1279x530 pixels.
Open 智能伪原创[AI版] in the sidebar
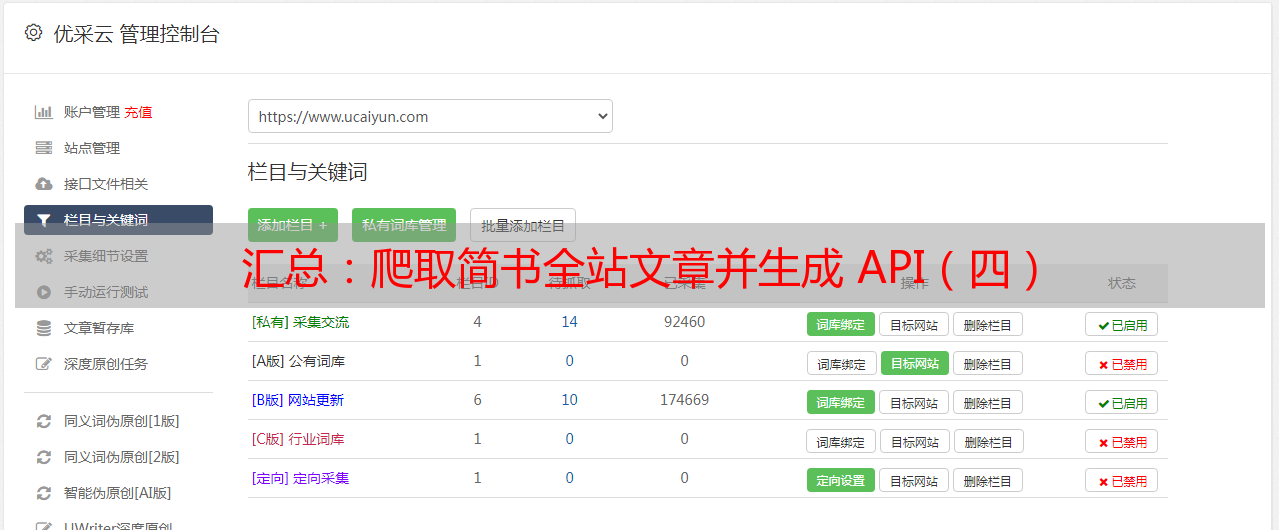[x=118, y=493]
